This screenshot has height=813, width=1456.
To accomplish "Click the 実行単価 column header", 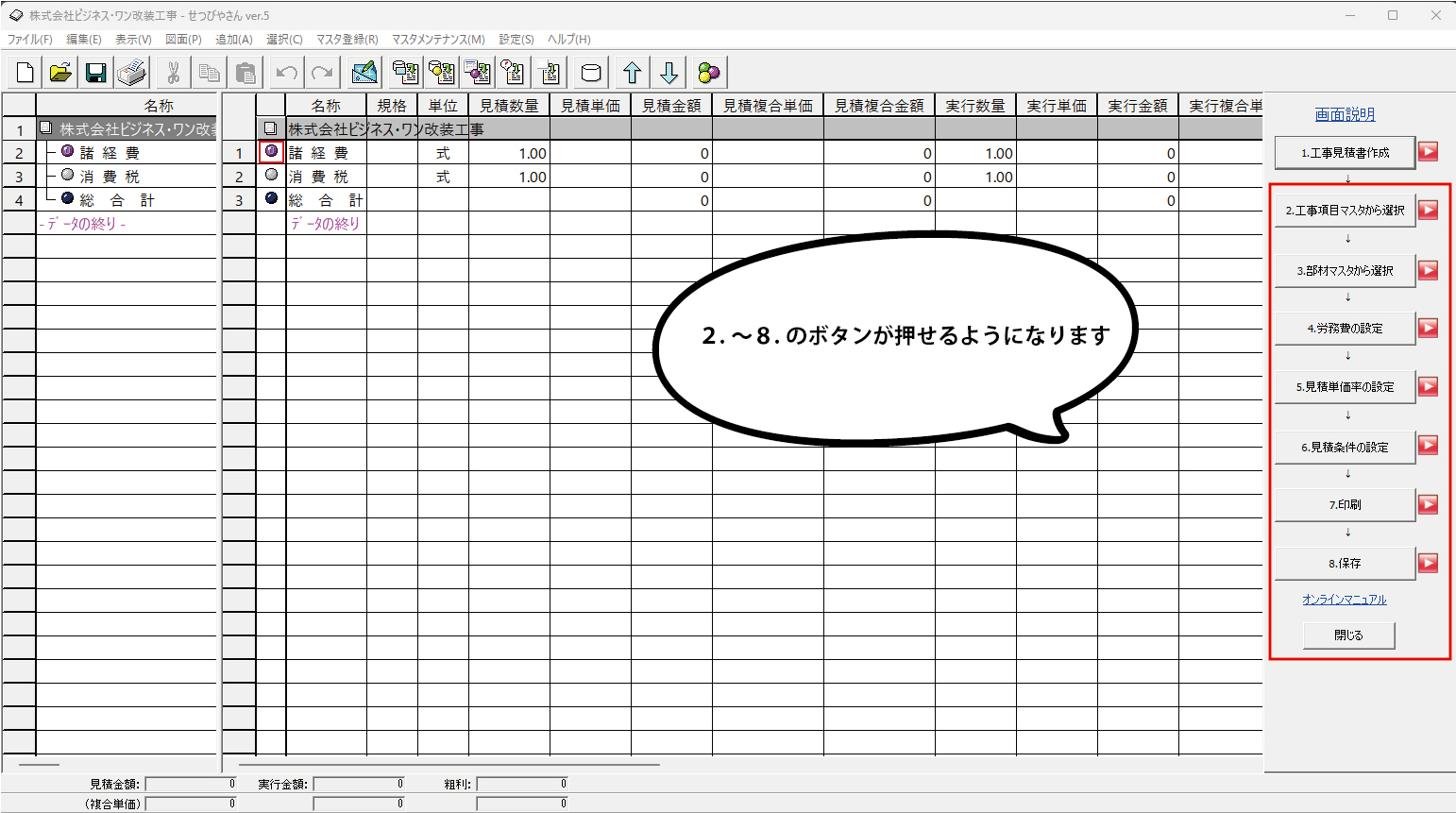I will click(1057, 106).
